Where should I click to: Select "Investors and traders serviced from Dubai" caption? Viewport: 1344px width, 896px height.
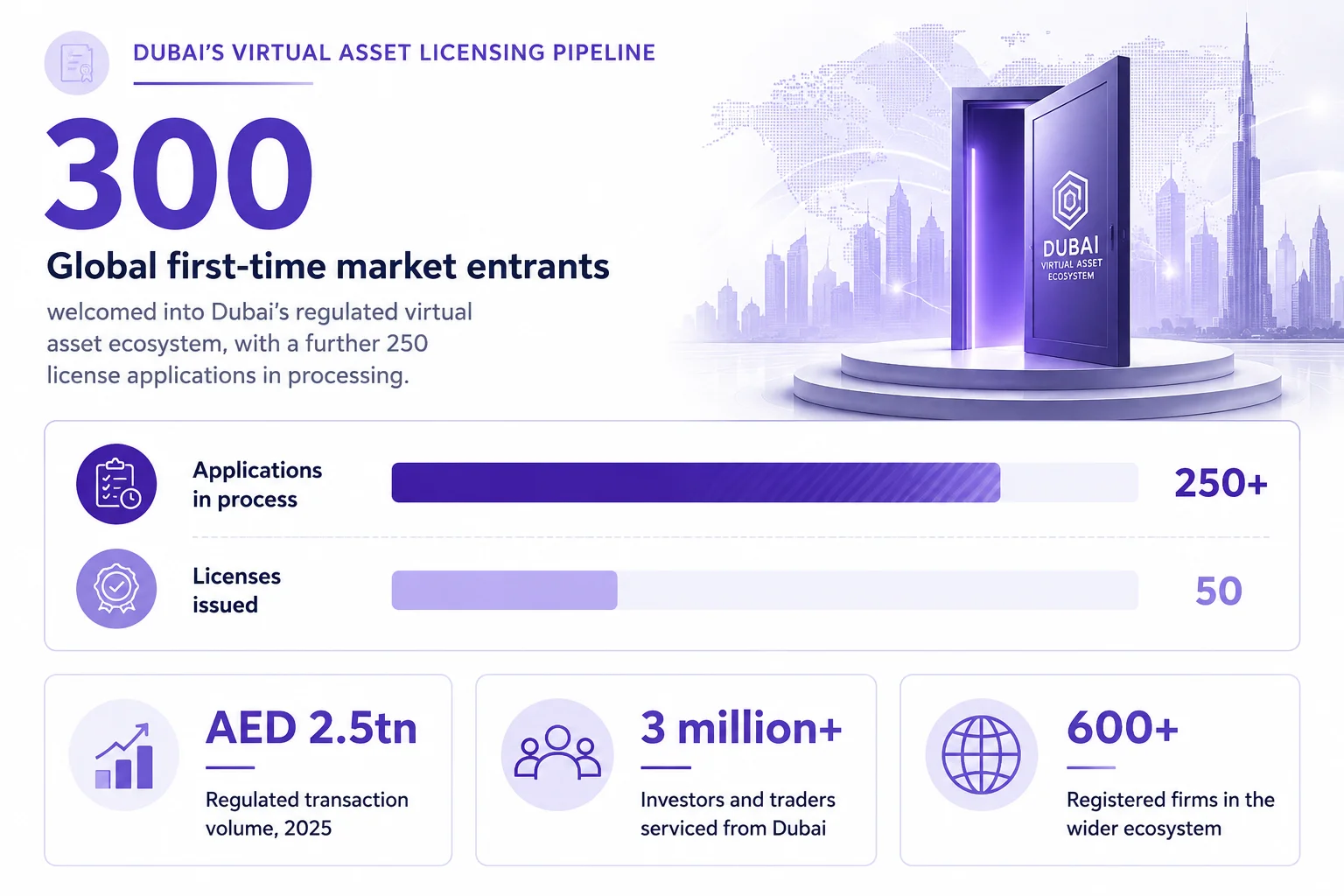click(738, 814)
